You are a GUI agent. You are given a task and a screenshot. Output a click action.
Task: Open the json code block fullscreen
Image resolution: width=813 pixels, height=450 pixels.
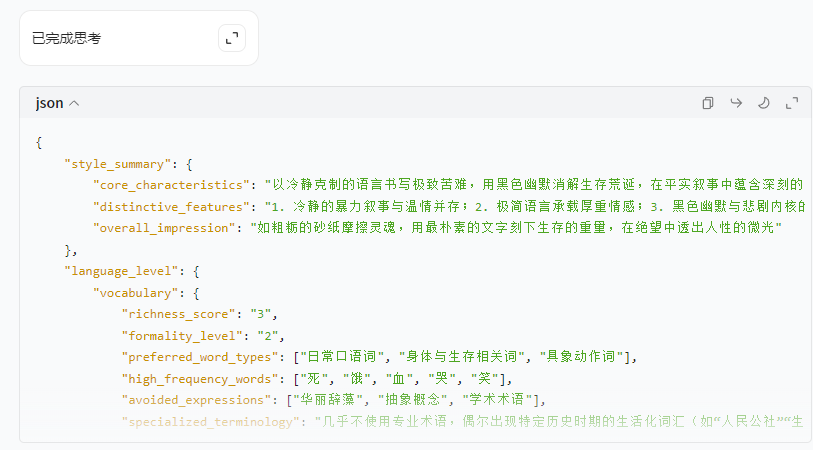point(792,103)
